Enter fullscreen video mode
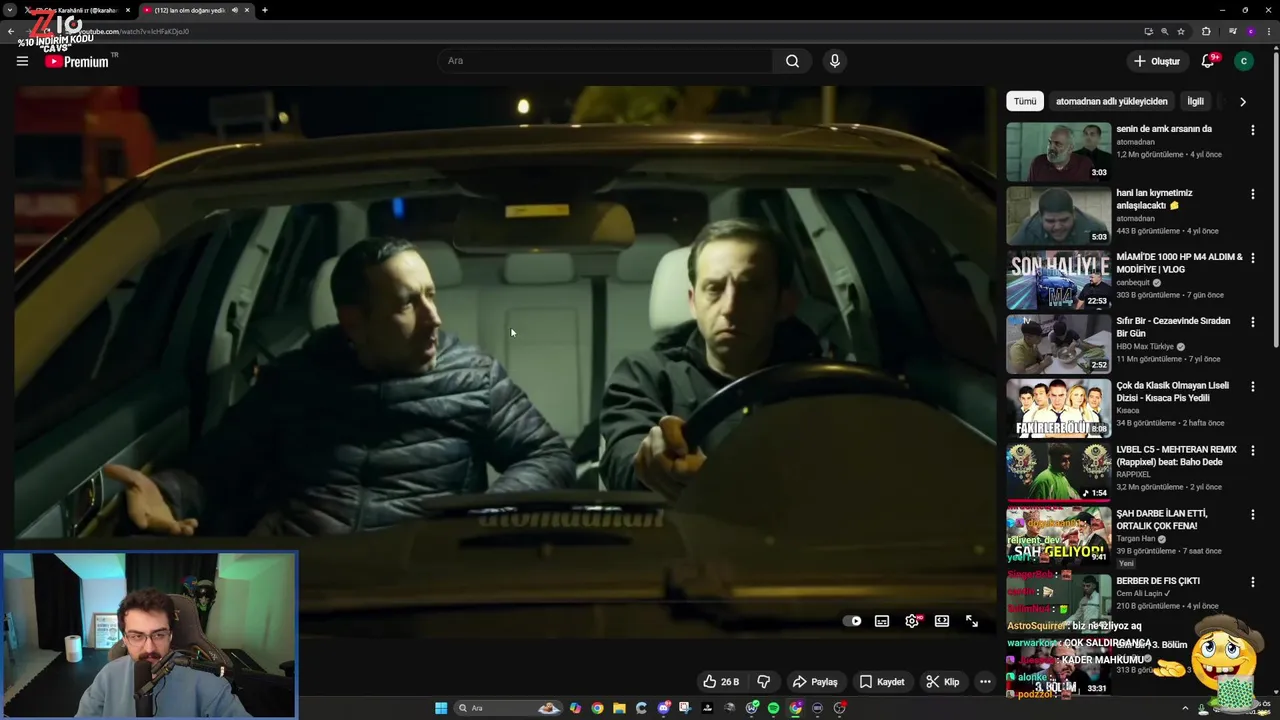Viewport: 1280px width, 720px height. click(972, 621)
